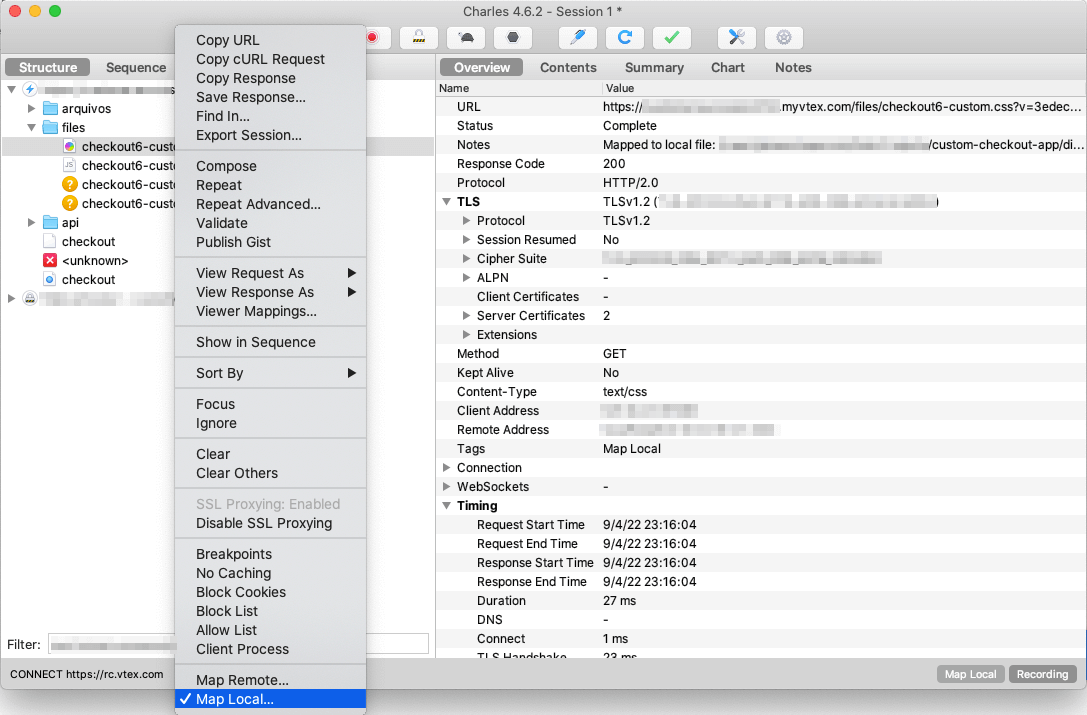Collapse the TLS section
The height and width of the screenshot is (715, 1087).
tap(446, 202)
